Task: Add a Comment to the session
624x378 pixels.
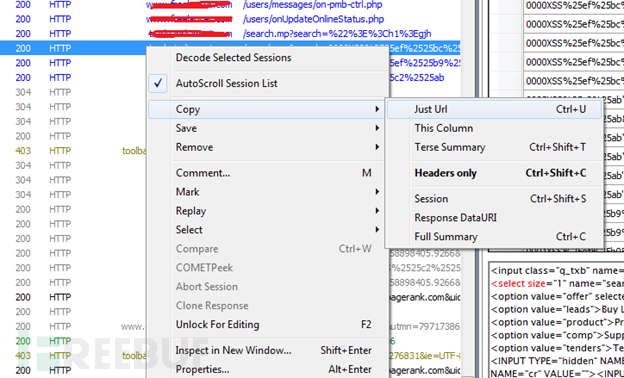Action: tap(266, 173)
